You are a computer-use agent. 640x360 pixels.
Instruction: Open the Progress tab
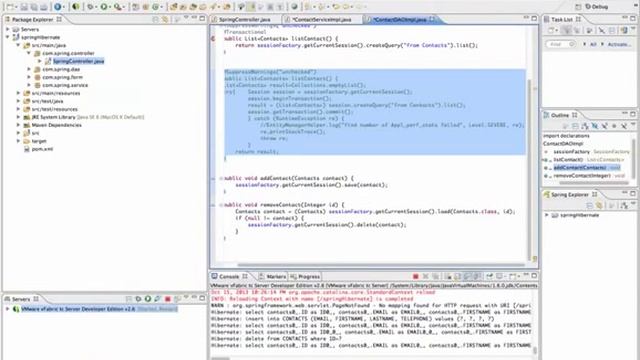[x=305, y=276]
